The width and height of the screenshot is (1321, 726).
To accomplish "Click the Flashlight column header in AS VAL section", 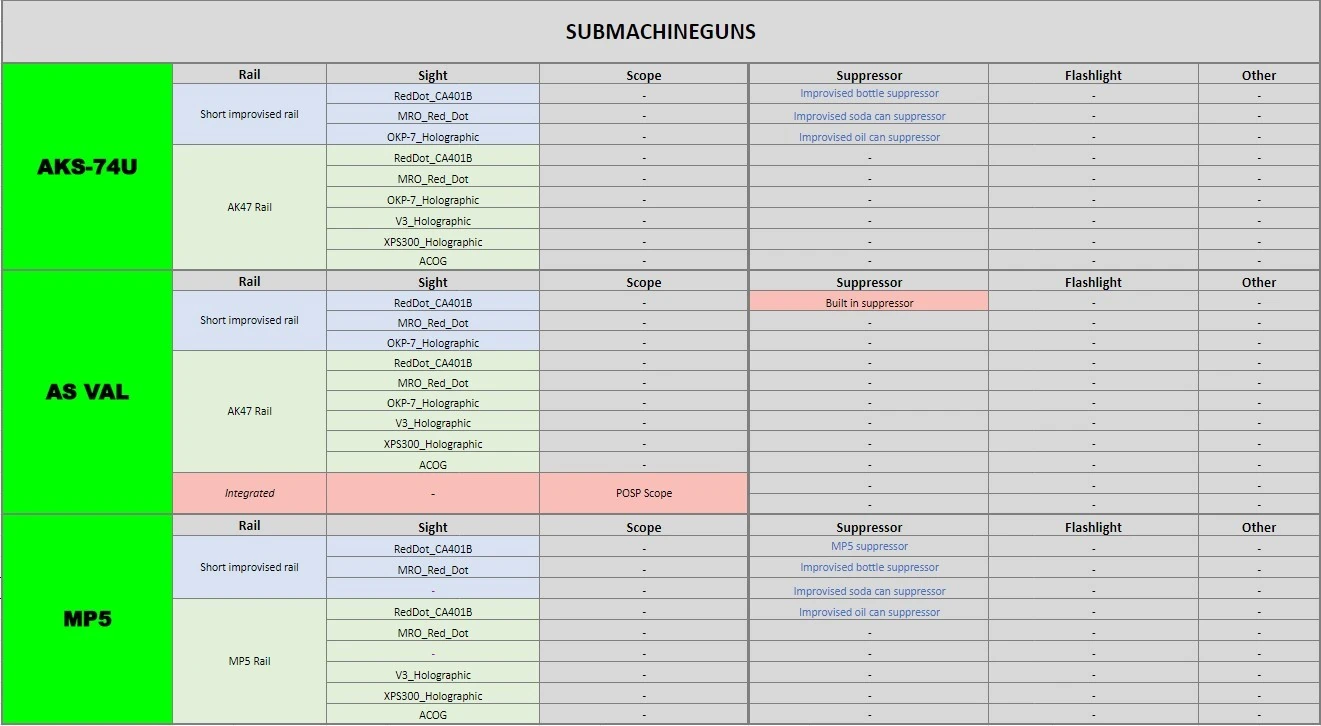I will tap(1093, 282).
